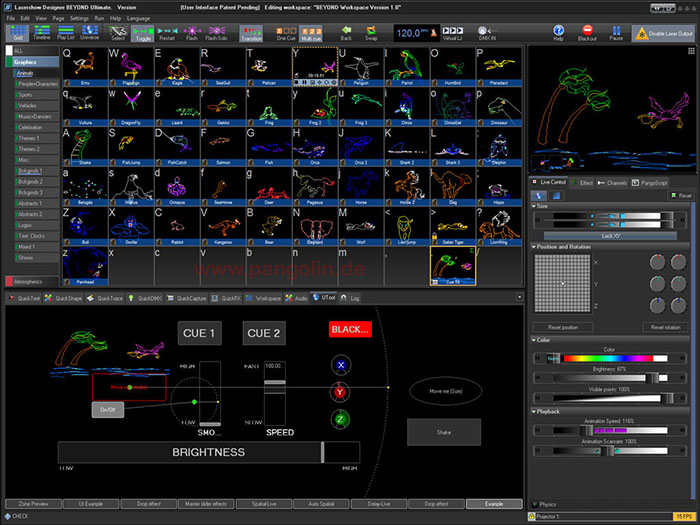
Task: Select the globe mode icon in Live Control
Action: pos(539,196)
